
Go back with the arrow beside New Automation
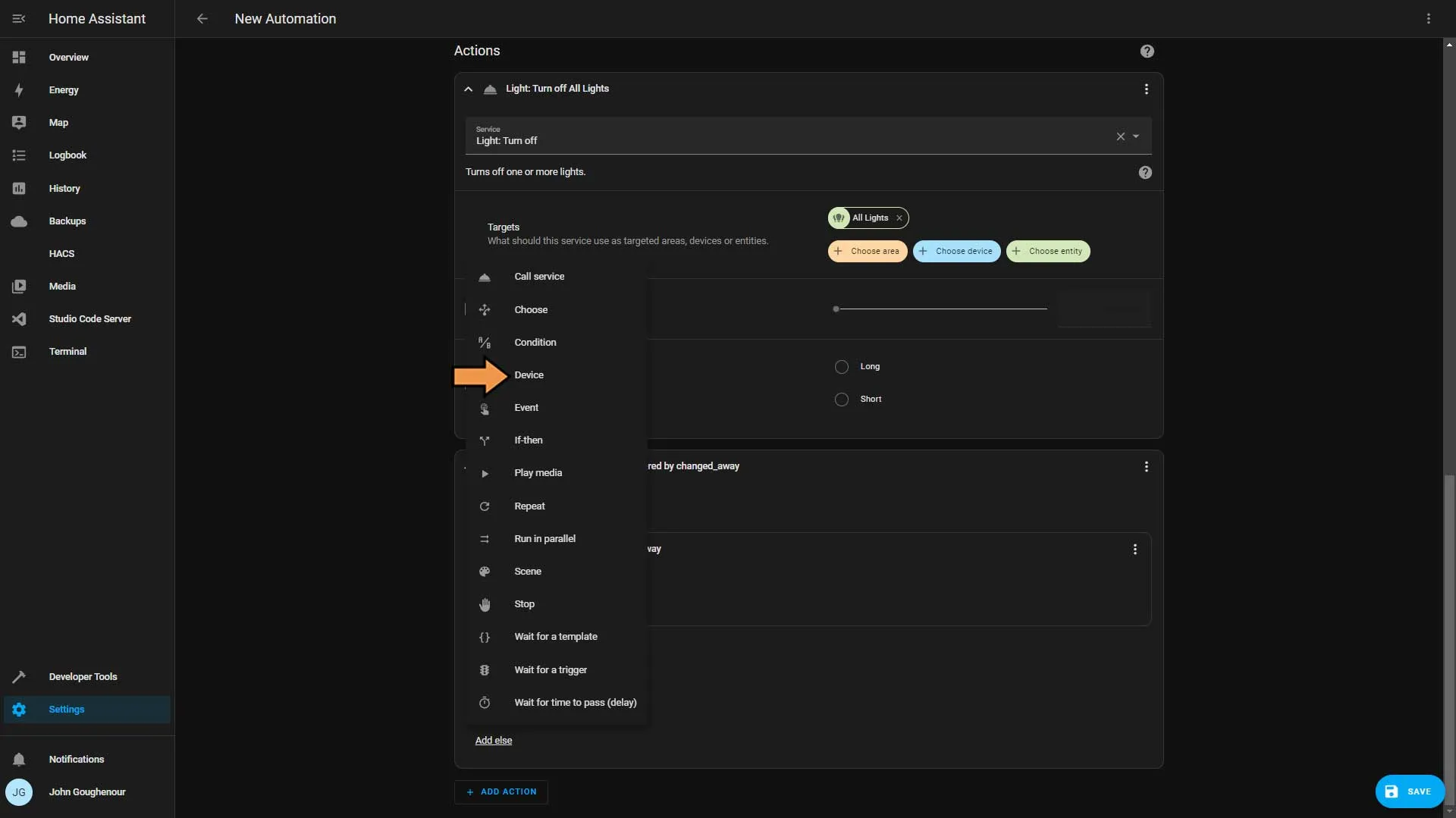(x=202, y=18)
